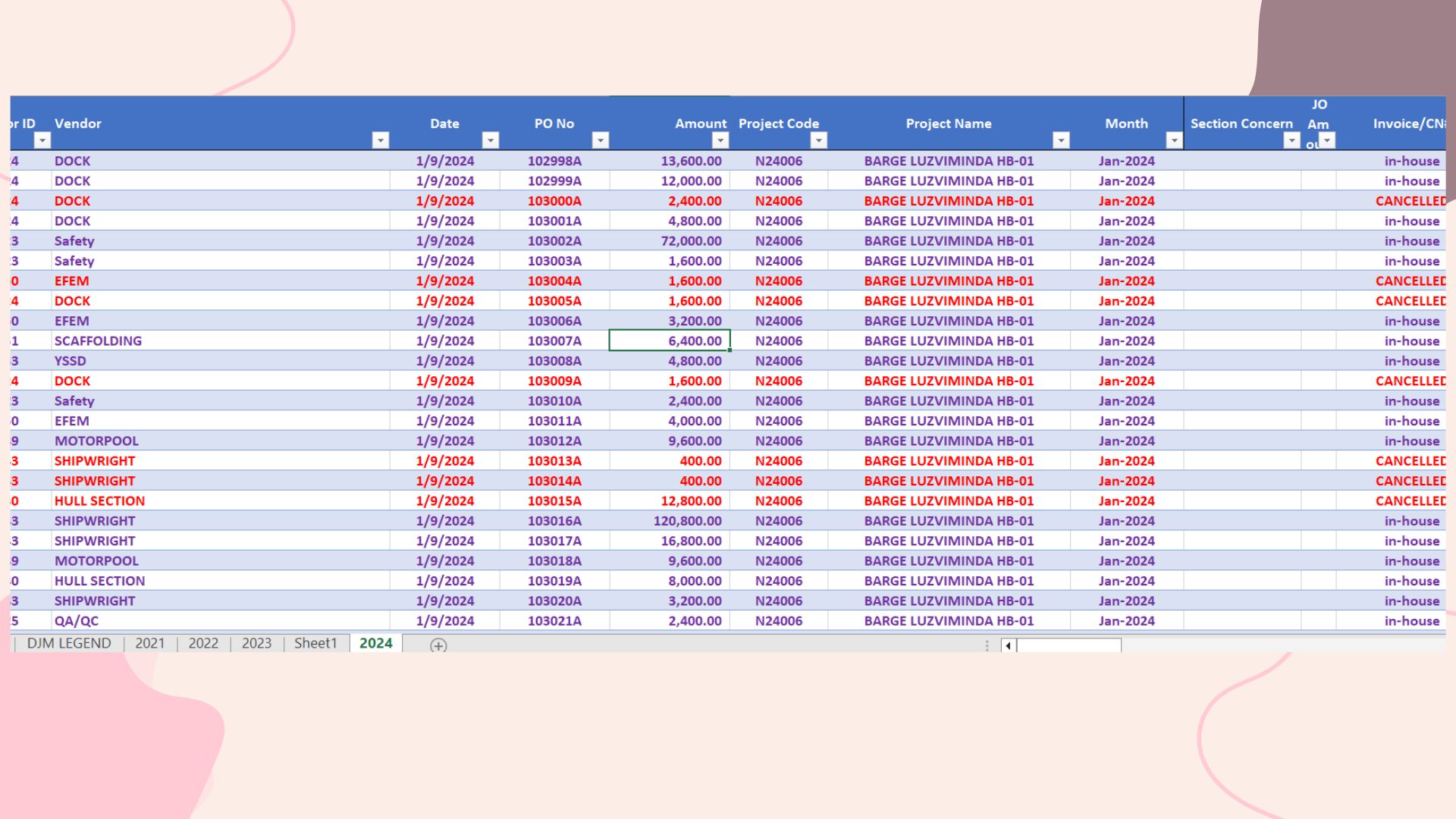The height and width of the screenshot is (819, 1456).
Task: Click the horizontal scroll left arrow
Action: click(1008, 645)
